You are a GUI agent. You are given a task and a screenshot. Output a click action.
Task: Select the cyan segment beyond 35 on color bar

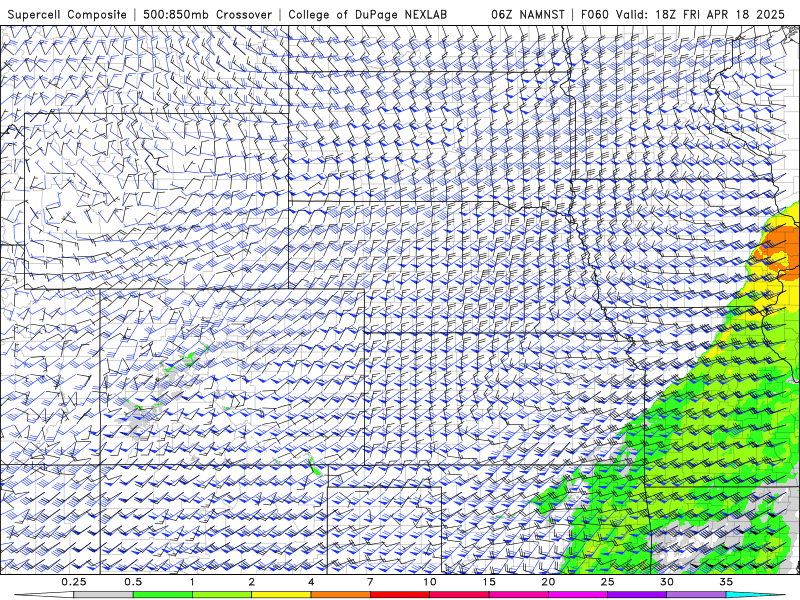pyautogui.click(x=755, y=595)
